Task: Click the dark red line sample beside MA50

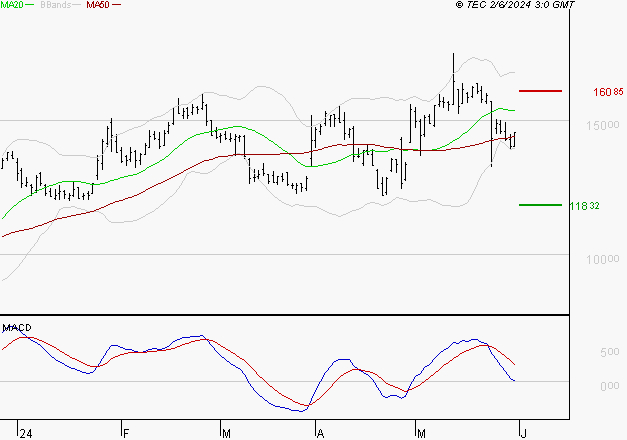Action: (116, 5)
